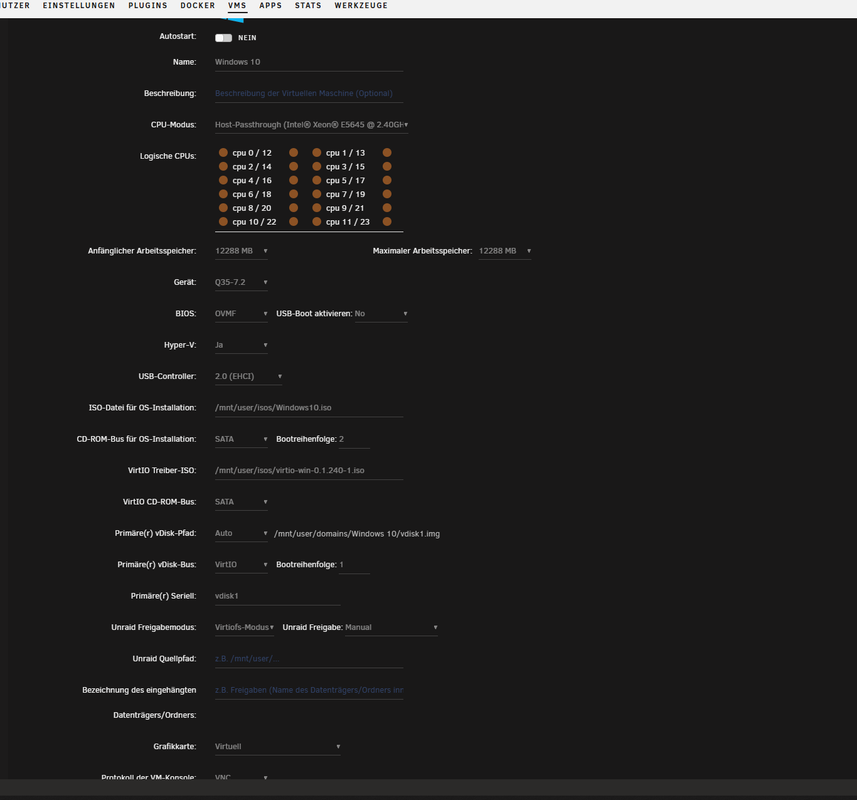Toggle the cpu 6 core checkbox

223,194
